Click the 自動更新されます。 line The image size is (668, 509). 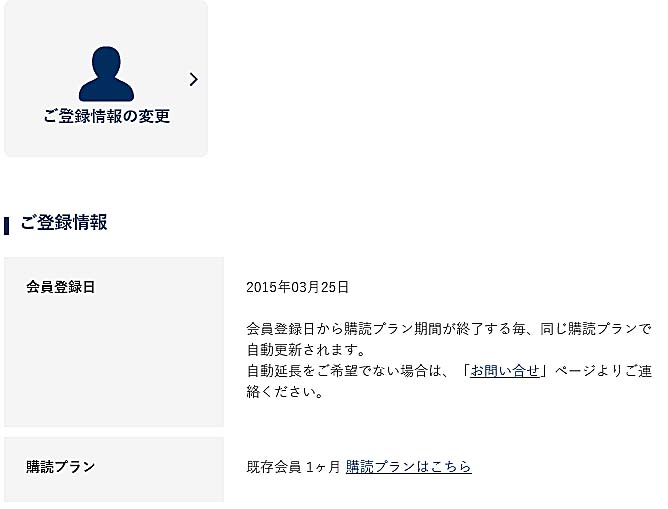(x=307, y=350)
